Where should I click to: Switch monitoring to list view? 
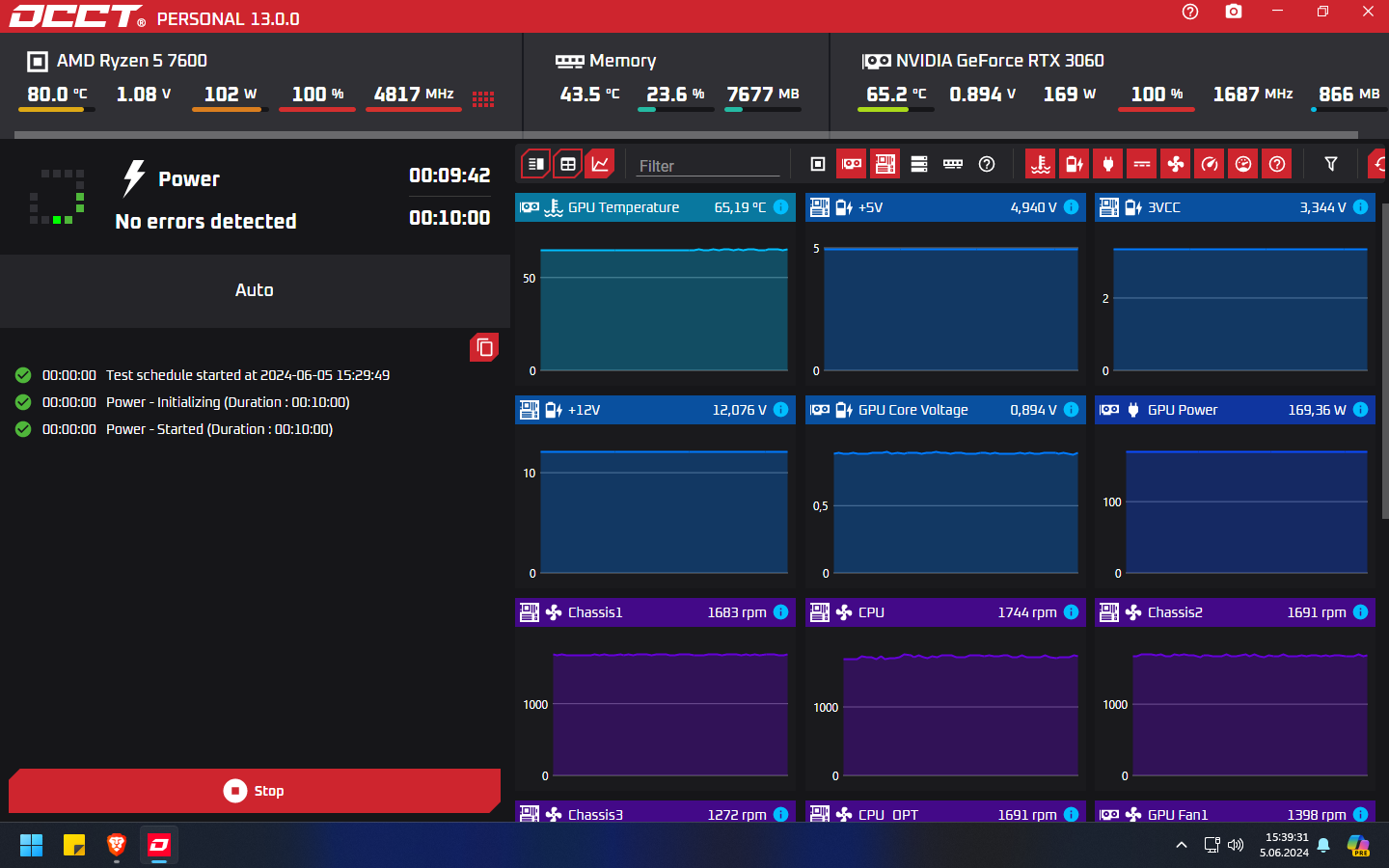(x=536, y=164)
